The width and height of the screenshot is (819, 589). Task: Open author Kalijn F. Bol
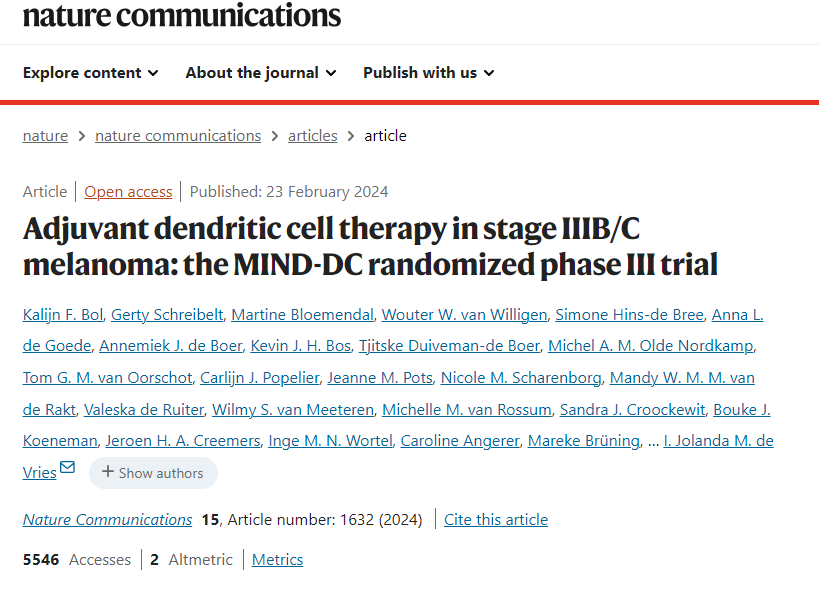[x=63, y=315]
